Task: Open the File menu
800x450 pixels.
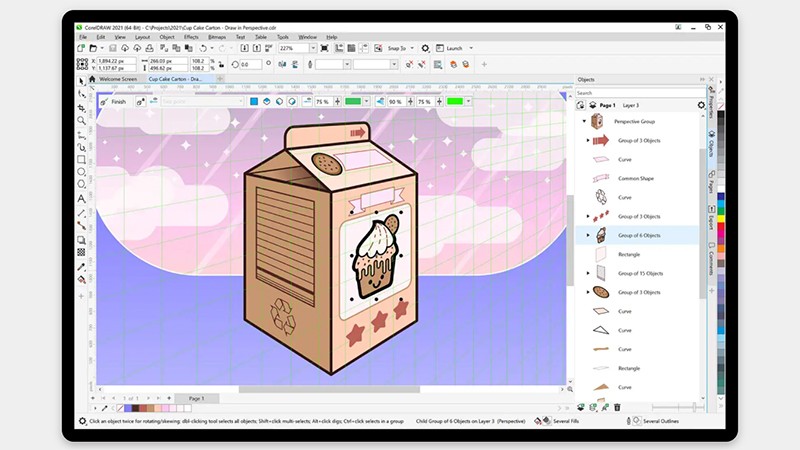Action: [x=83, y=37]
